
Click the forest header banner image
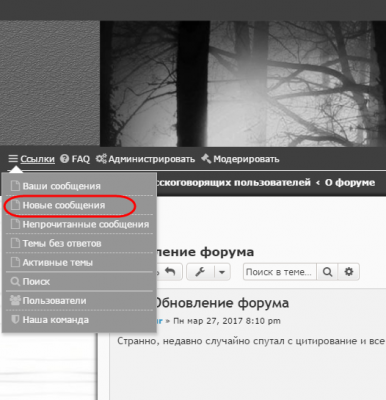(x=243, y=84)
